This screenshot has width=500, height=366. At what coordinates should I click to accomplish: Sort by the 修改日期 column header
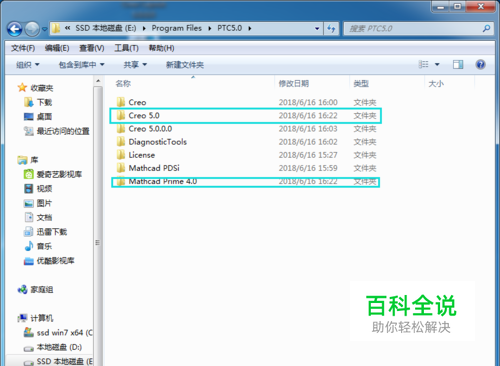[294, 83]
